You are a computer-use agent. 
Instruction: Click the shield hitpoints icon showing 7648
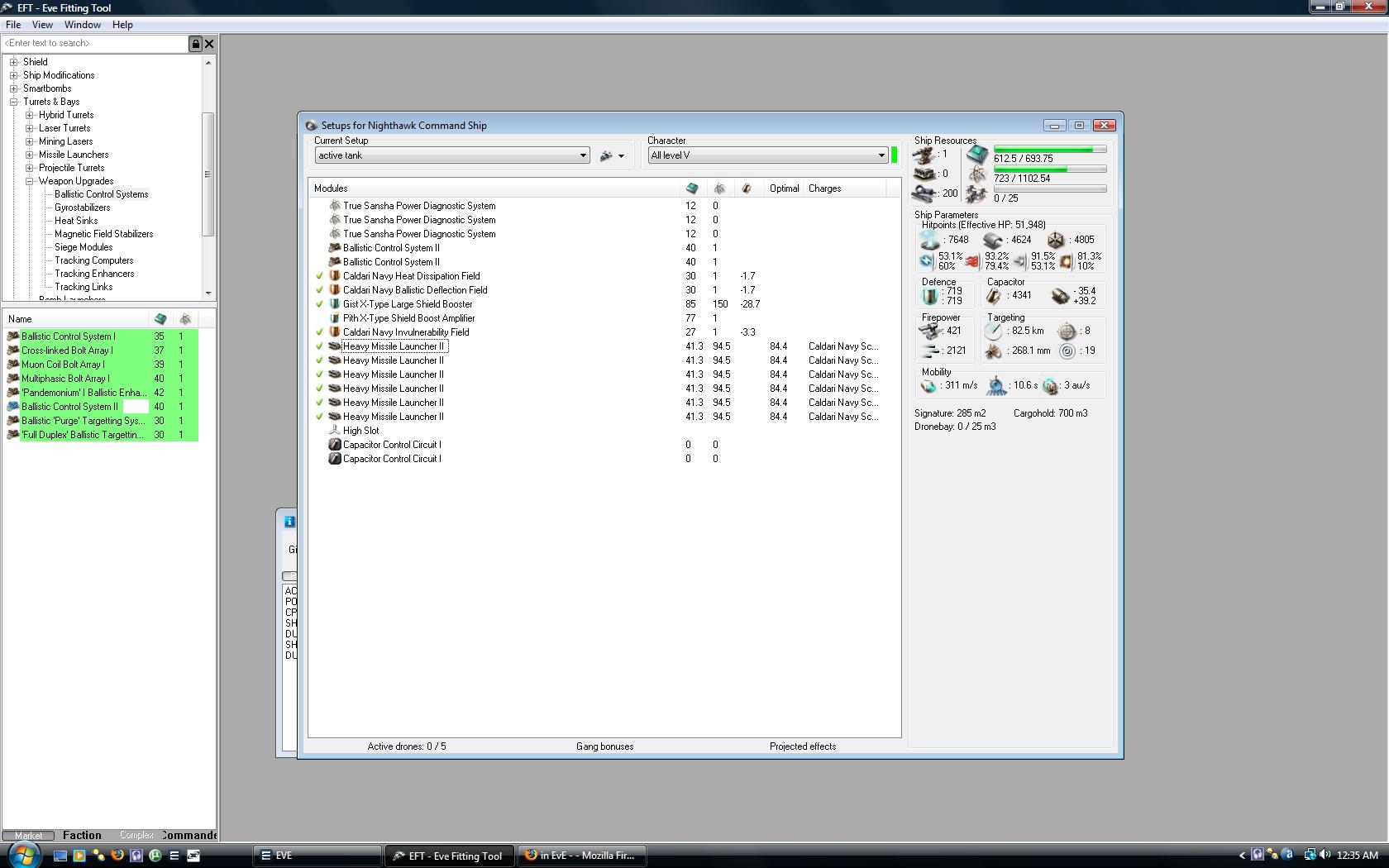[x=930, y=240]
